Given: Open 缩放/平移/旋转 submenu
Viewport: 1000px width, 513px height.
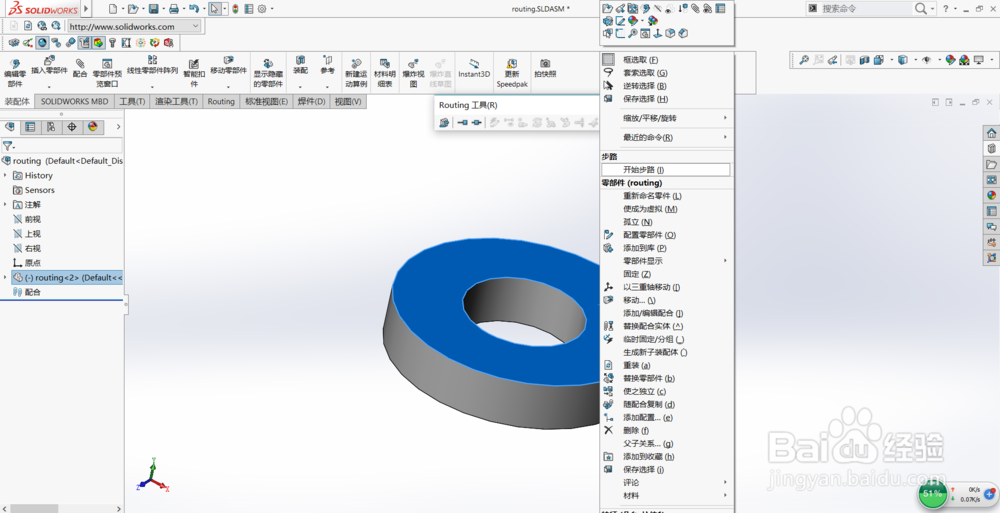Looking at the screenshot, I should [667, 118].
